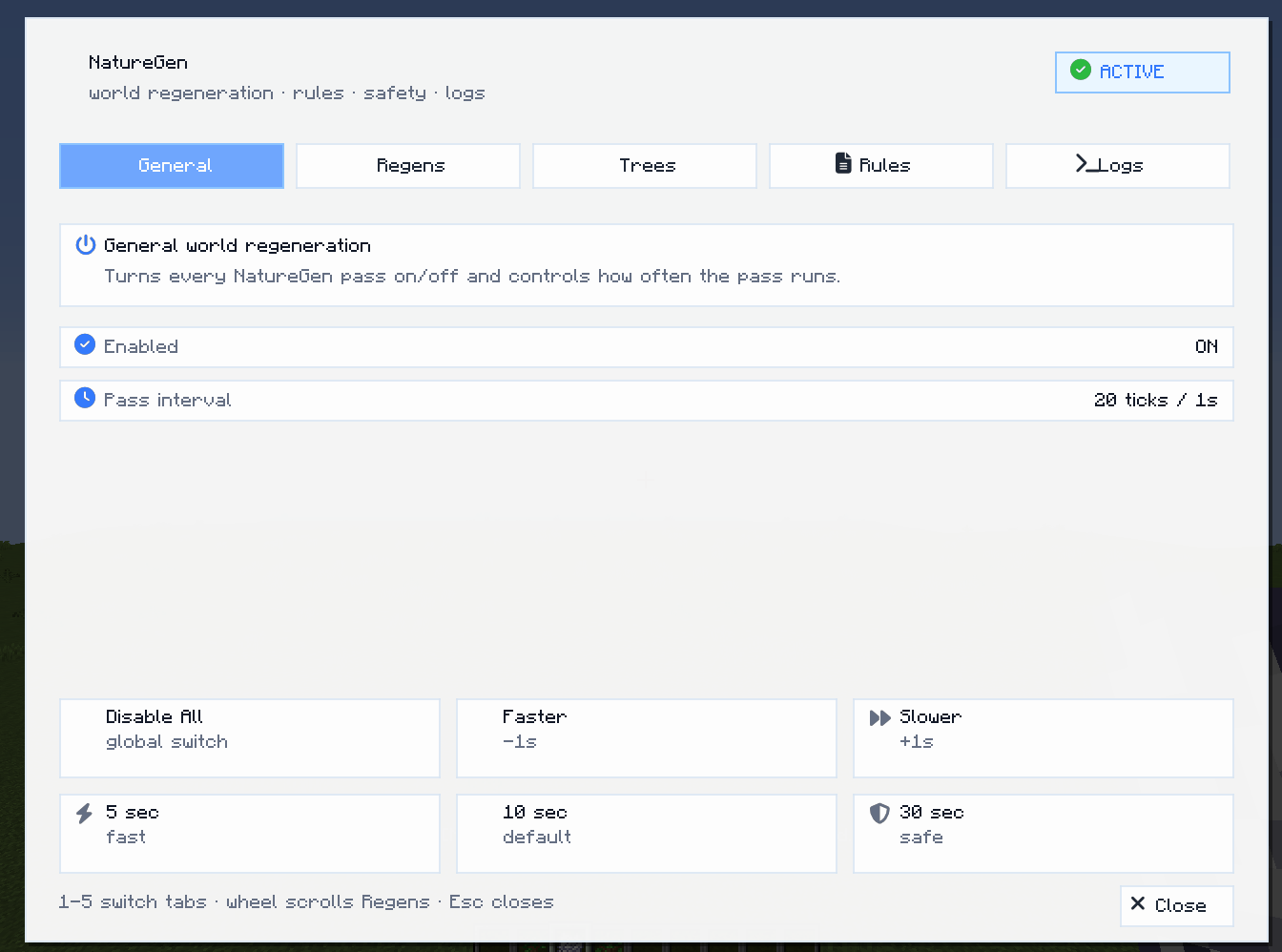Open the Trees tab

click(645, 166)
